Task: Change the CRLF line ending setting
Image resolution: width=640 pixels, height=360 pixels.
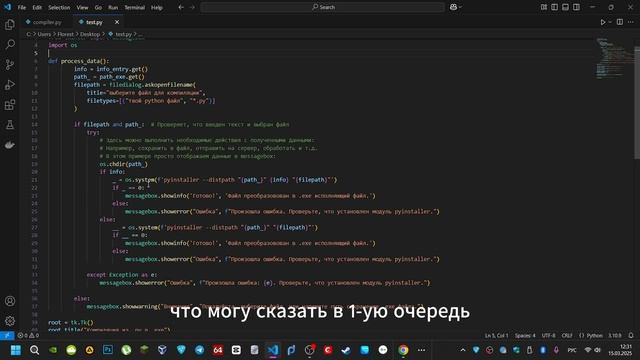Action: [567, 336]
